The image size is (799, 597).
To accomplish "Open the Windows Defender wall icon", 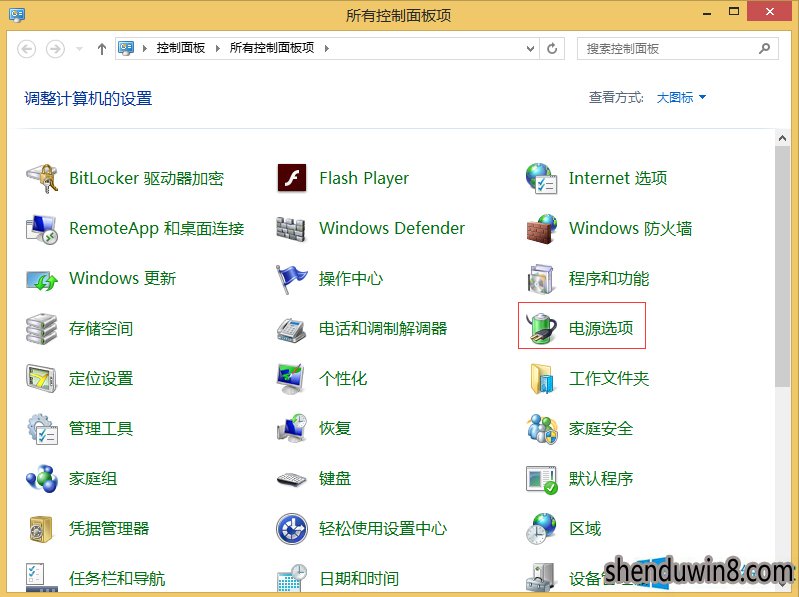I will 291,229.
